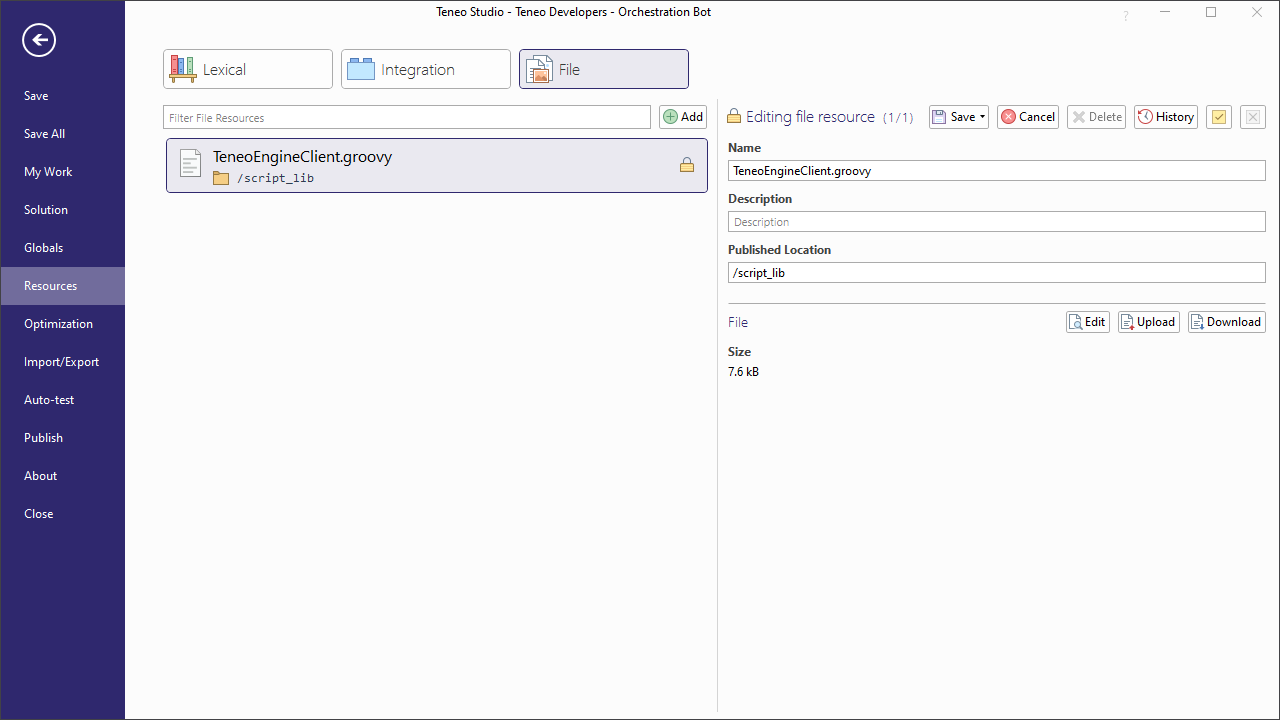Click the yellow checkmark icon button
Screen dimensions: 1280x720
click(x=1218, y=117)
